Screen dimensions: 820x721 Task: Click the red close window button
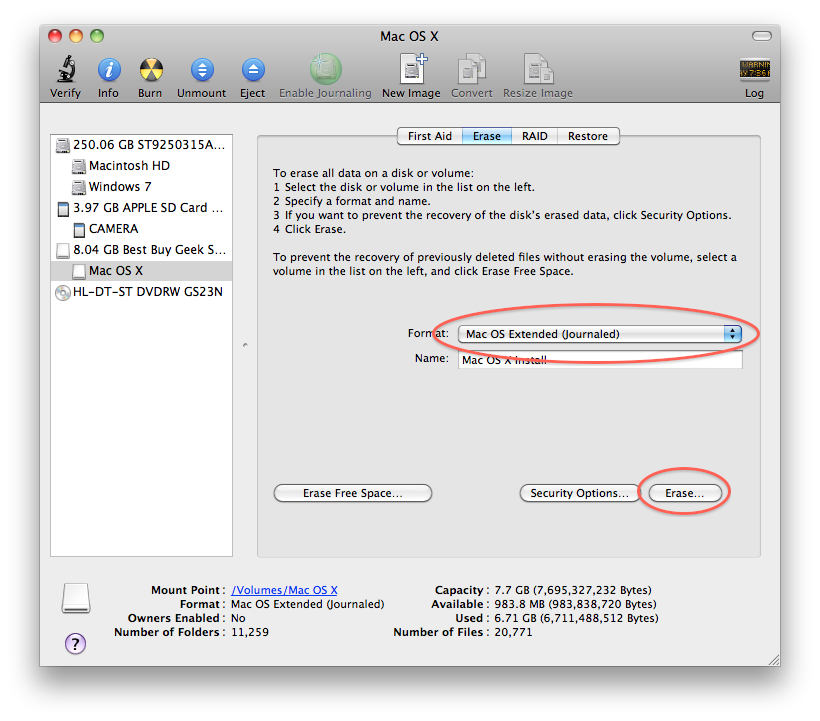(55, 36)
